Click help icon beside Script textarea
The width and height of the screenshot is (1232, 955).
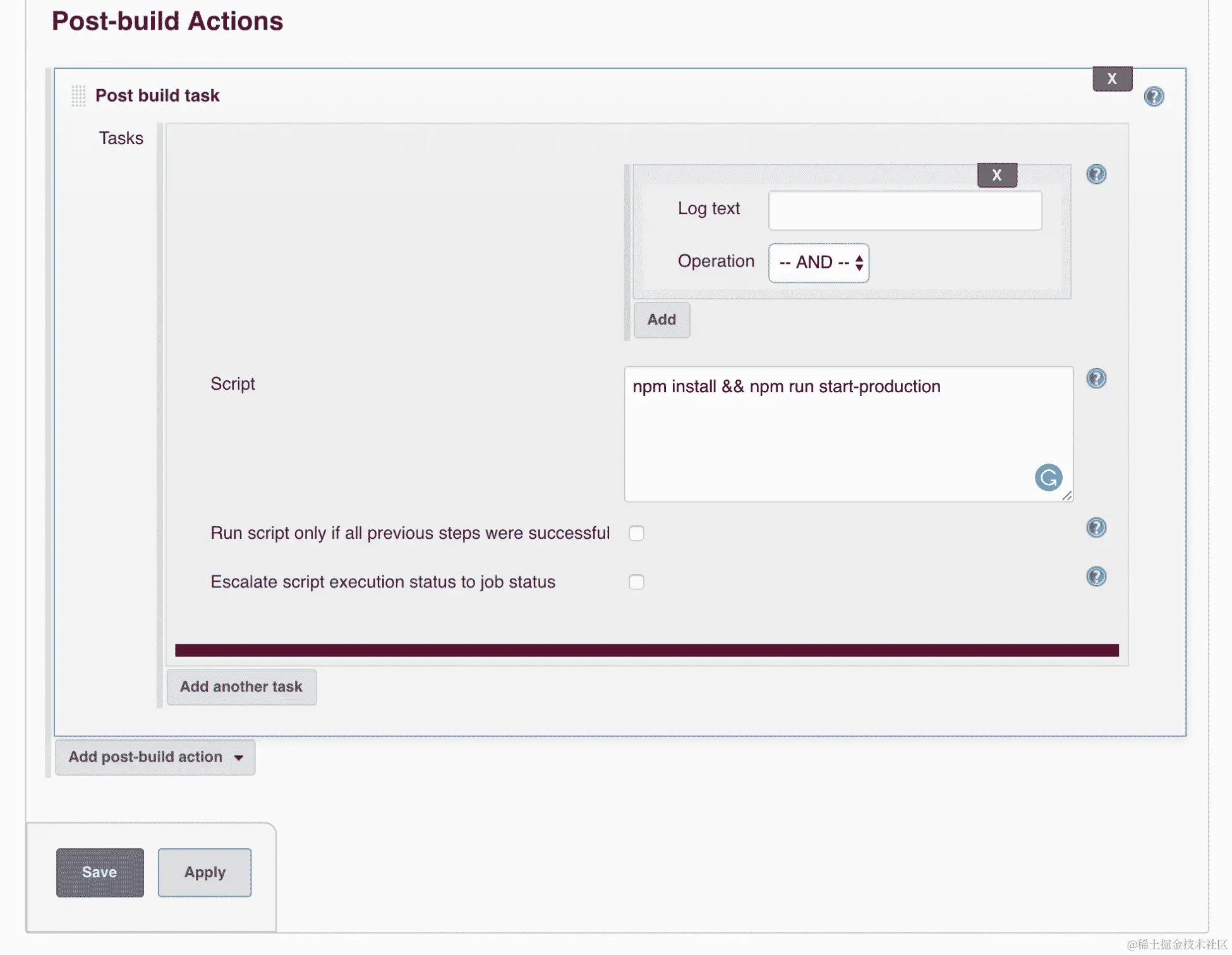(x=1096, y=378)
